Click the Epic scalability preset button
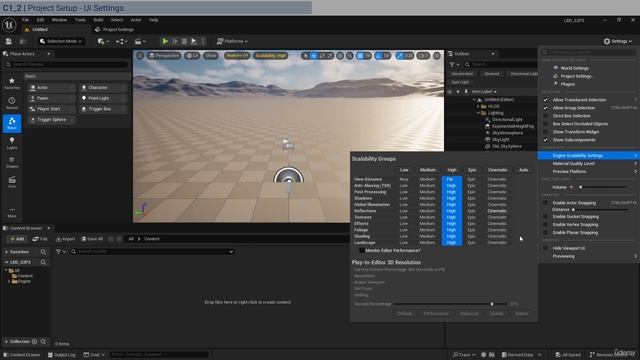This screenshot has width=640, height=360. tap(472, 169)
